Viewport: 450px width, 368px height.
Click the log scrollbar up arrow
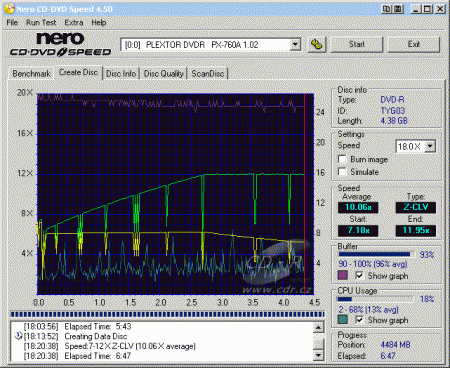pos(318,327)
